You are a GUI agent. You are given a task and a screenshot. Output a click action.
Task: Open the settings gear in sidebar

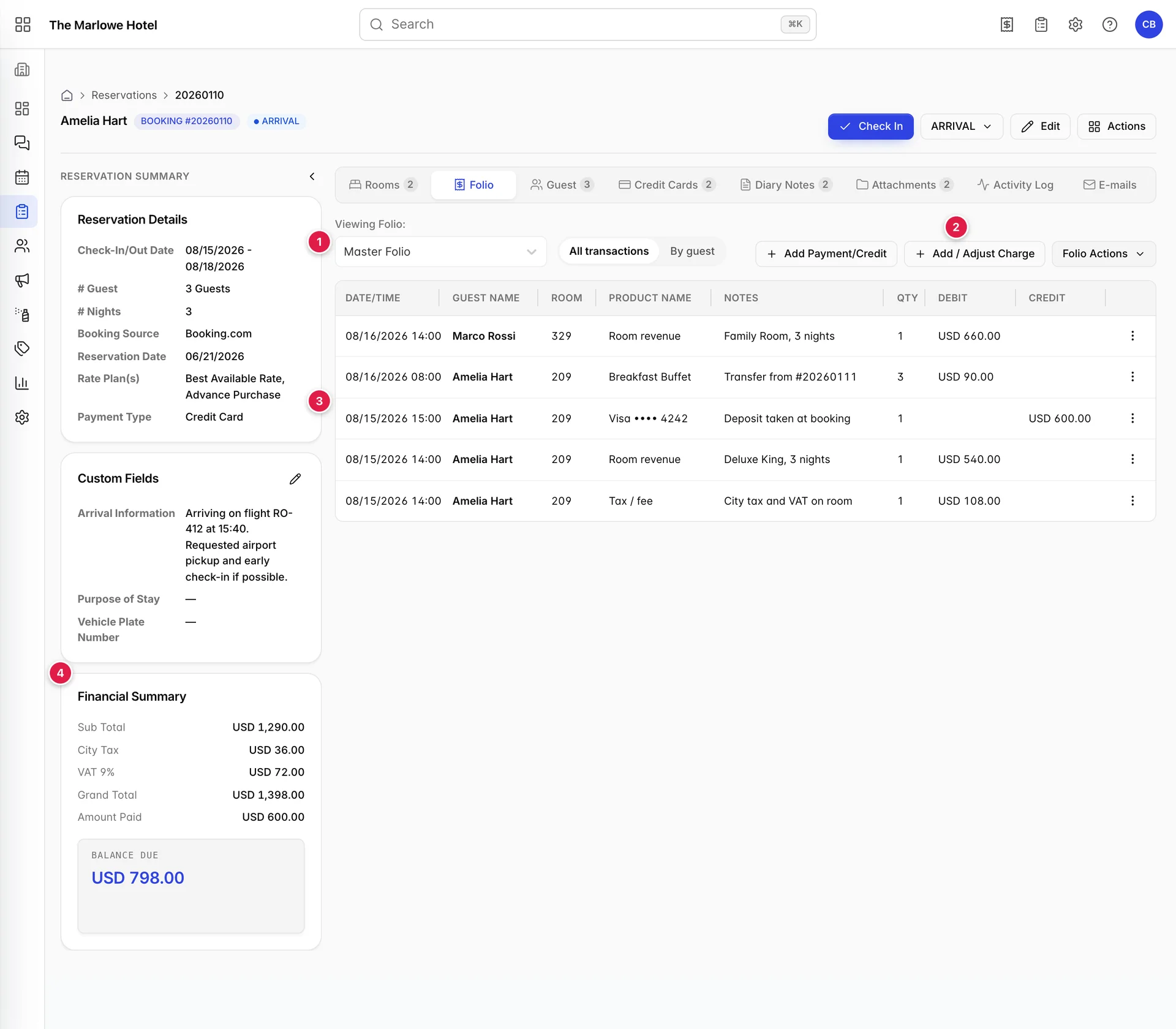tap(22, 418)
